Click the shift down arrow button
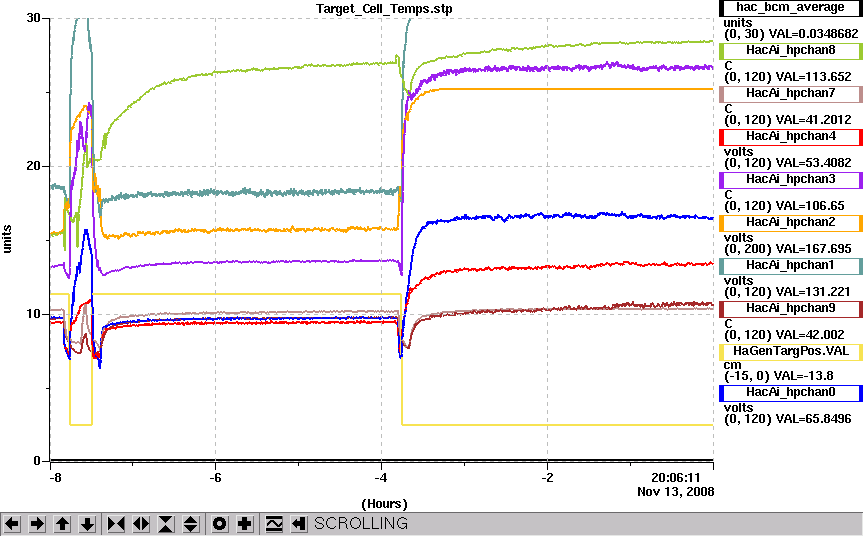This screenshot has height=536, width=863. [x=88, y=523]
